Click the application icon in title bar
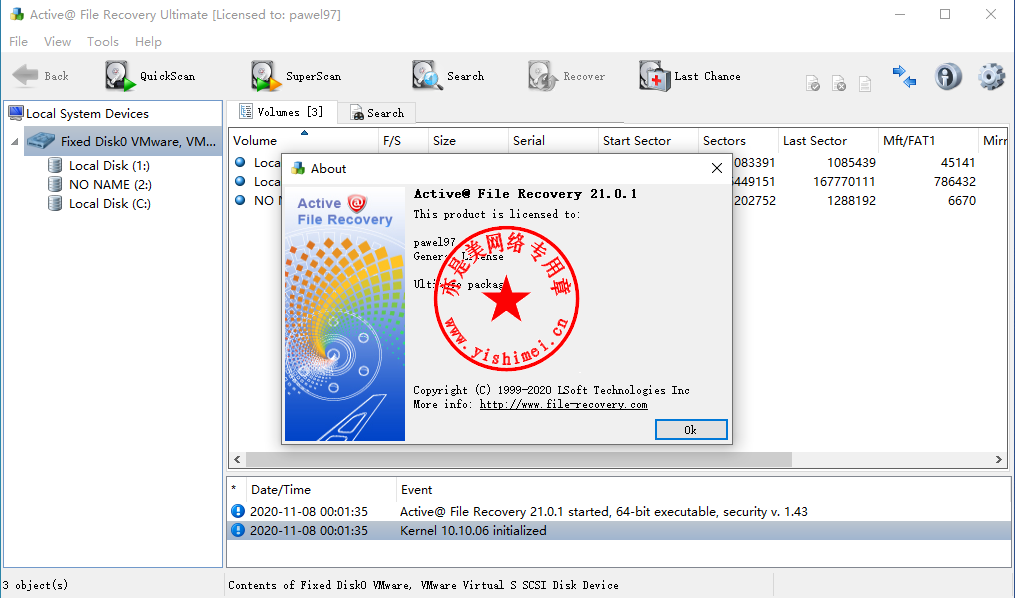The image size is (1015, 598). [17, 14]
